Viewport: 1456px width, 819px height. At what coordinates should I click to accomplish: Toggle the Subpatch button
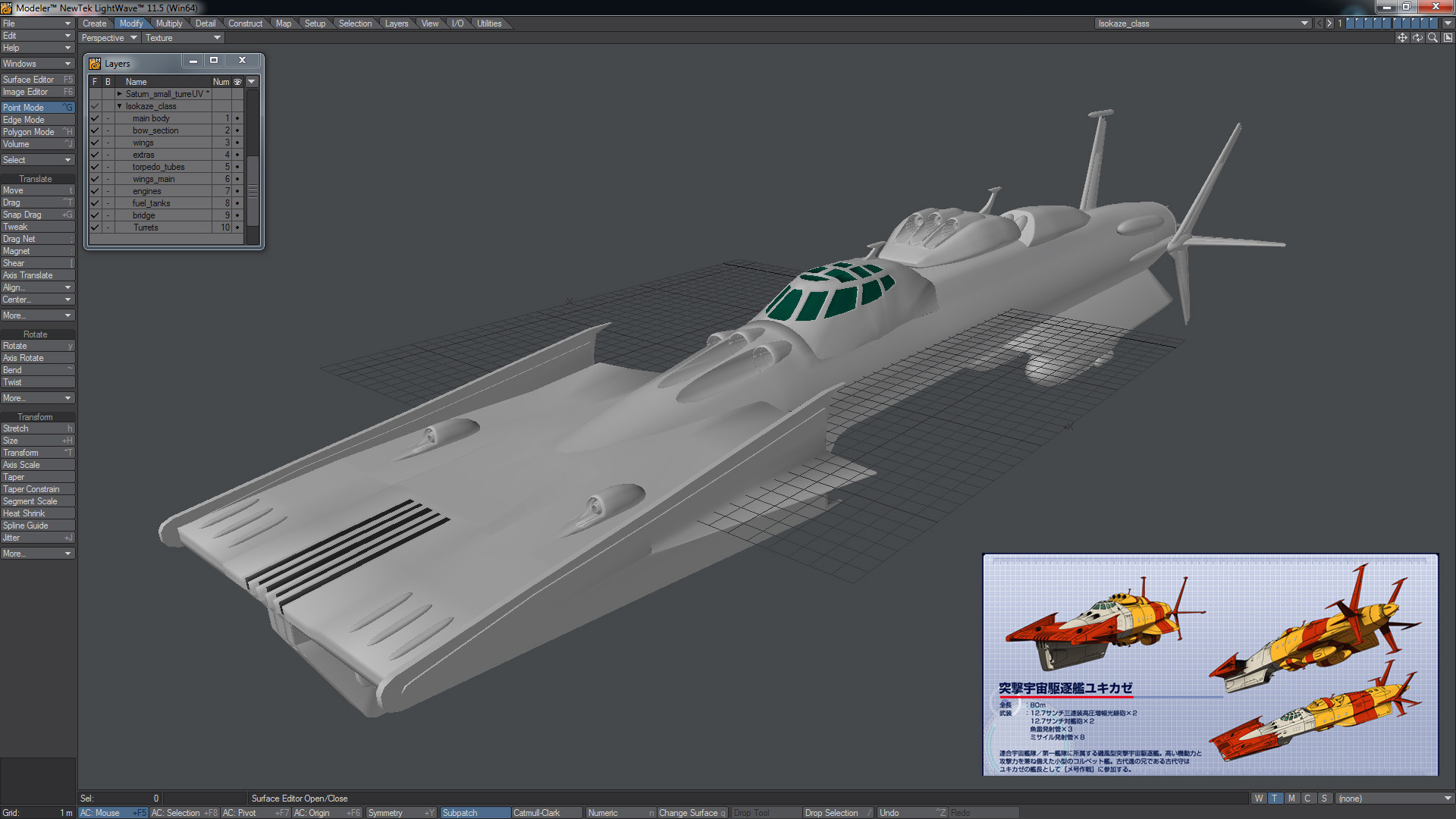coord(475,813)
